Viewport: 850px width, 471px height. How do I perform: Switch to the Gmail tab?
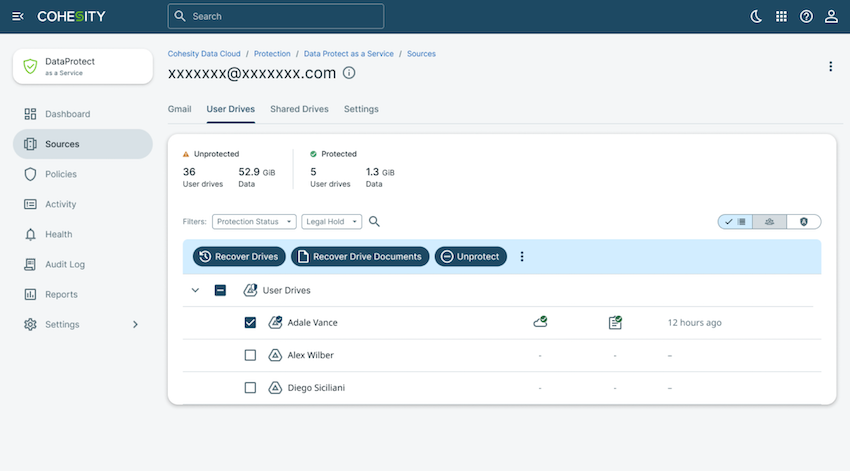(179, 109)
